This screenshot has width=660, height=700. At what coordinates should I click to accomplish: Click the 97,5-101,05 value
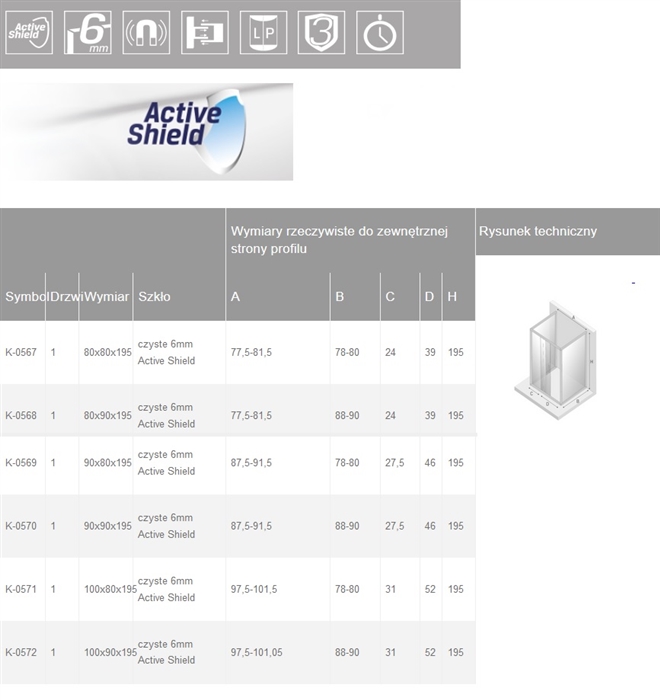pyautogui.click(x=256, y=652)
